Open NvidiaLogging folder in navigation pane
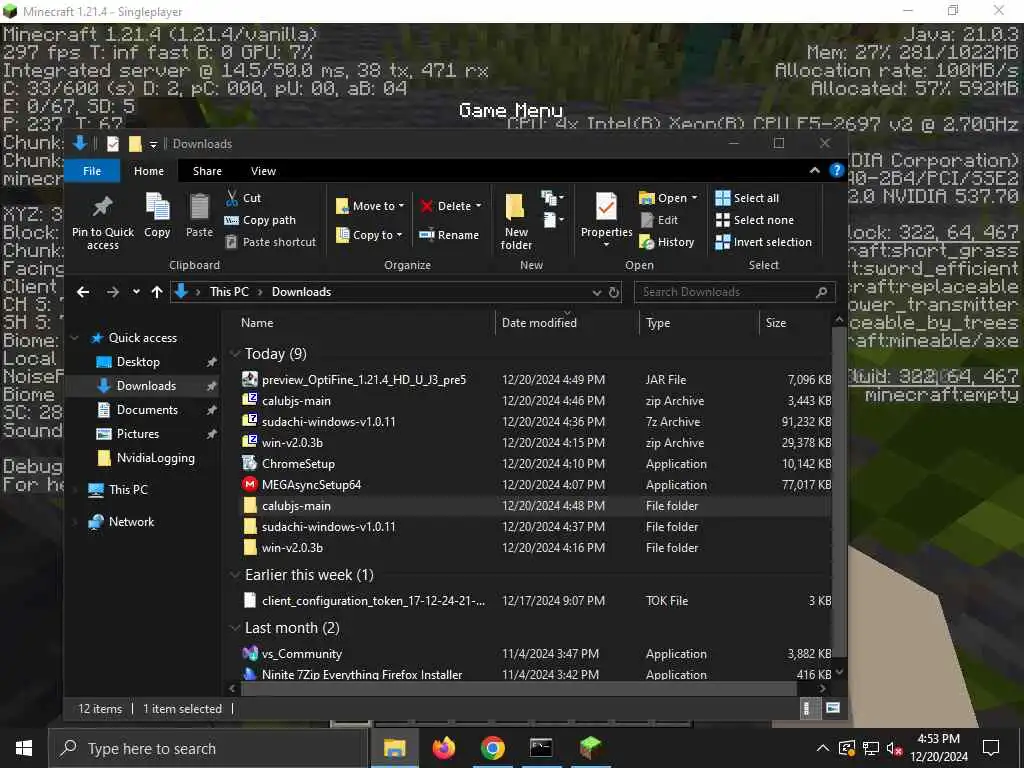Screen dimensions: 1024x768 (155, 458)
